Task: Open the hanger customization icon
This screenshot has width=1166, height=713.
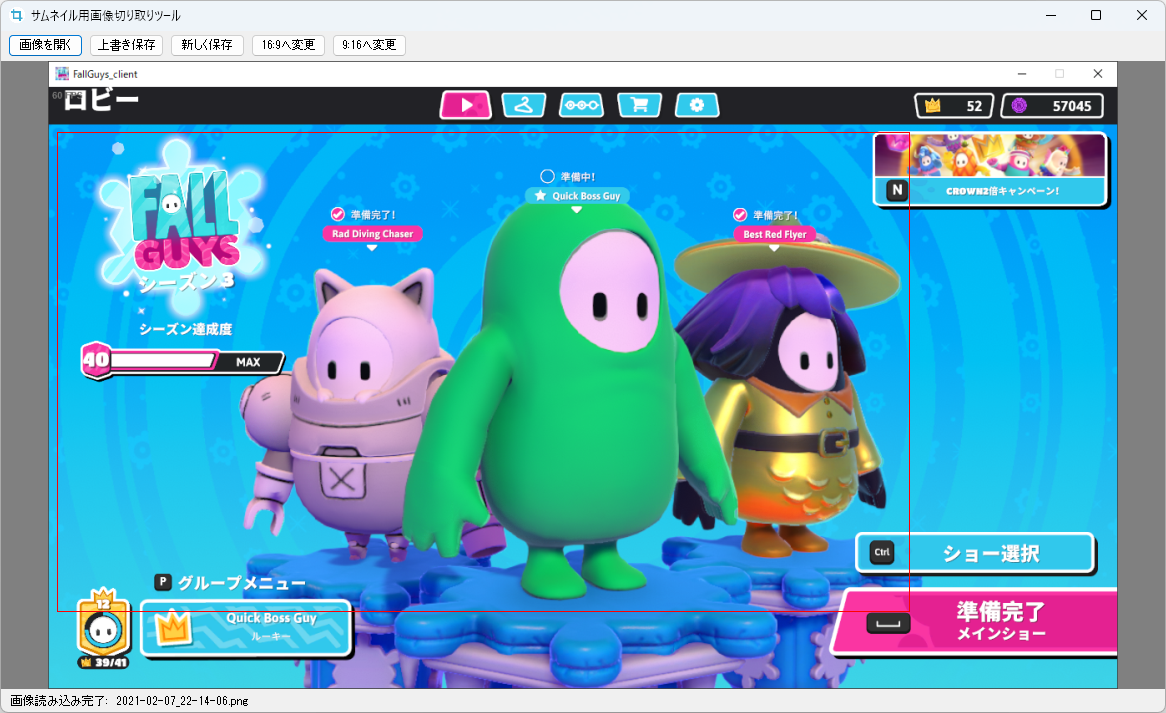Action: click(x=524, y=105)
